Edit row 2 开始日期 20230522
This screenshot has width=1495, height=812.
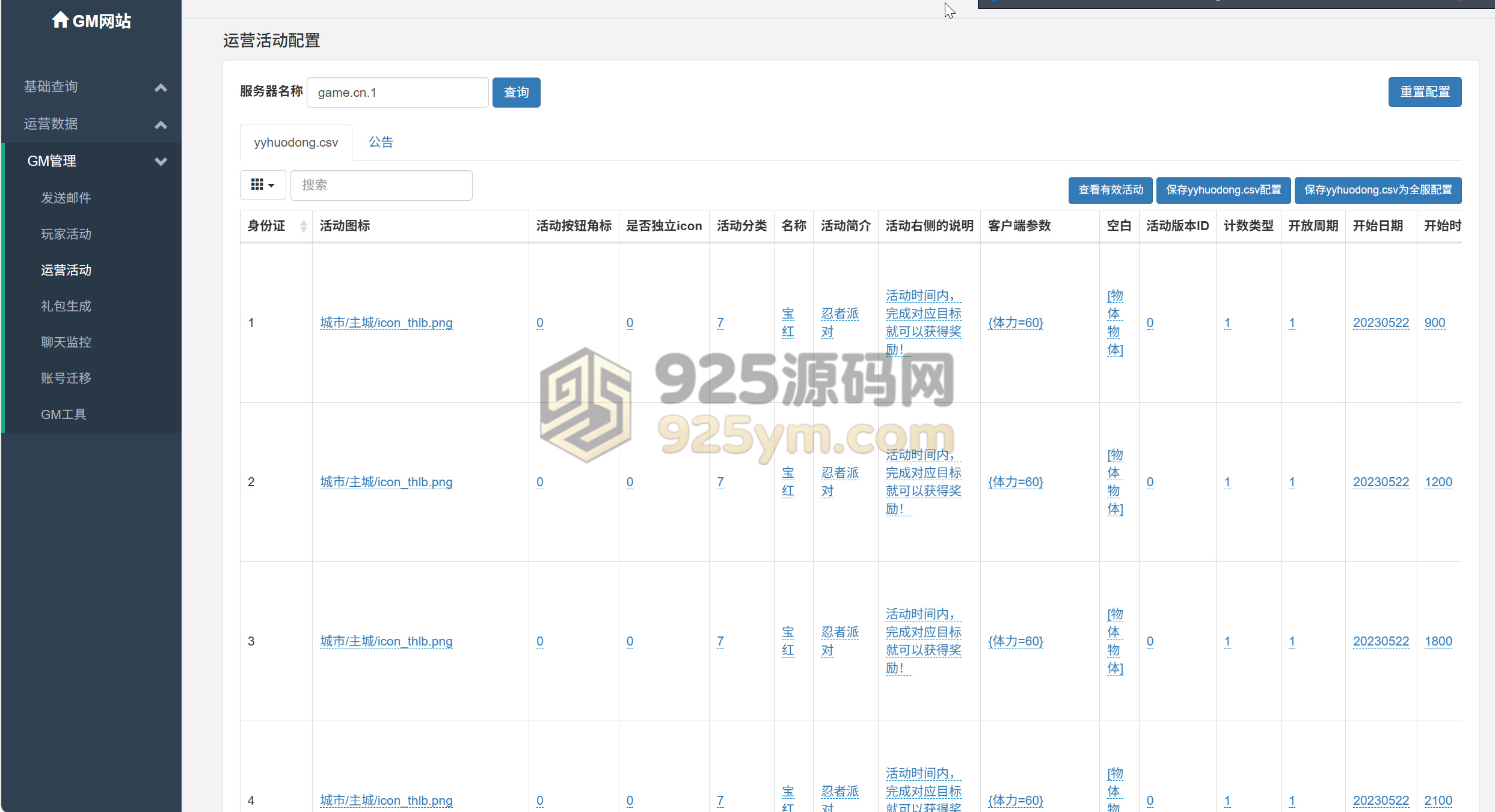pyautogui.click(x=1381, y=482)
